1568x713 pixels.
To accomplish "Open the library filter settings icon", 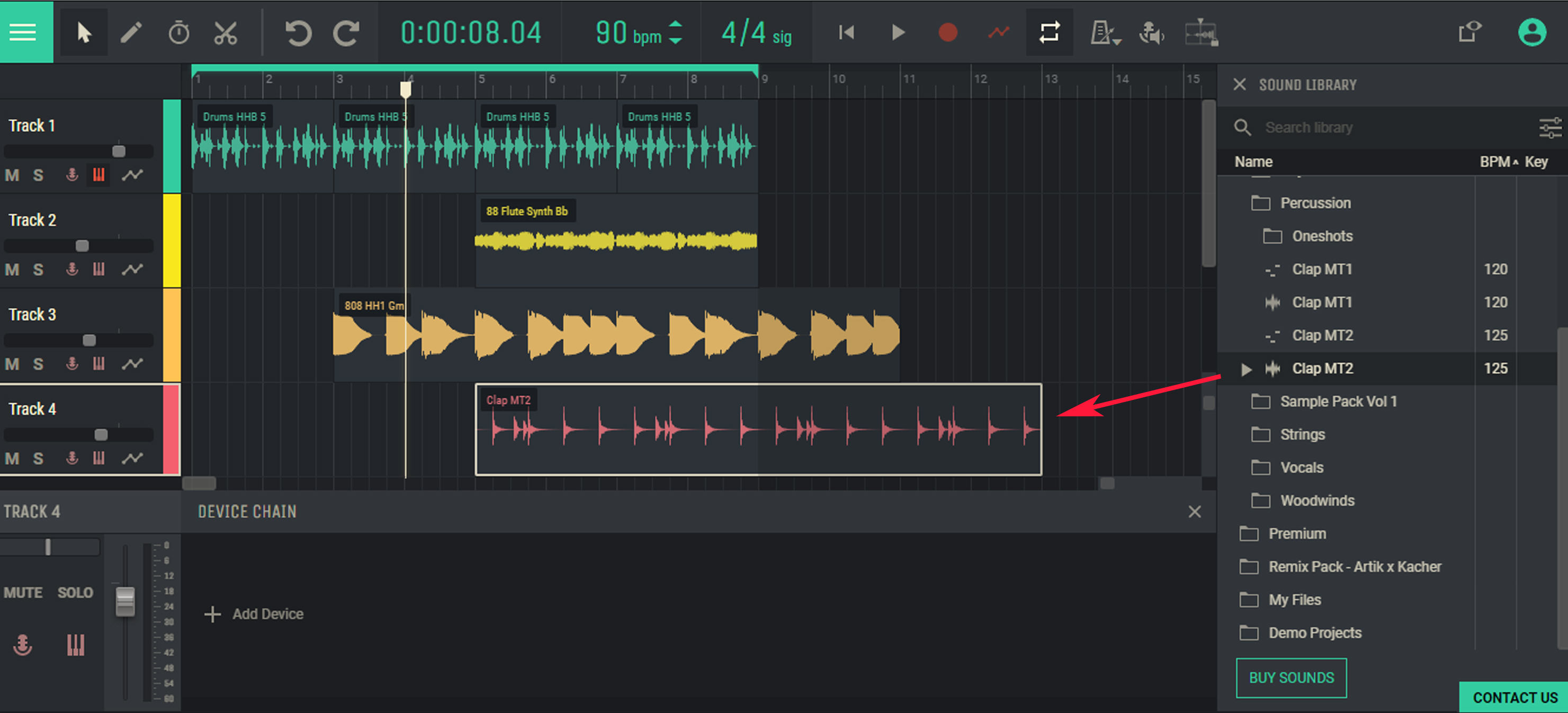I will (1550, 128).
